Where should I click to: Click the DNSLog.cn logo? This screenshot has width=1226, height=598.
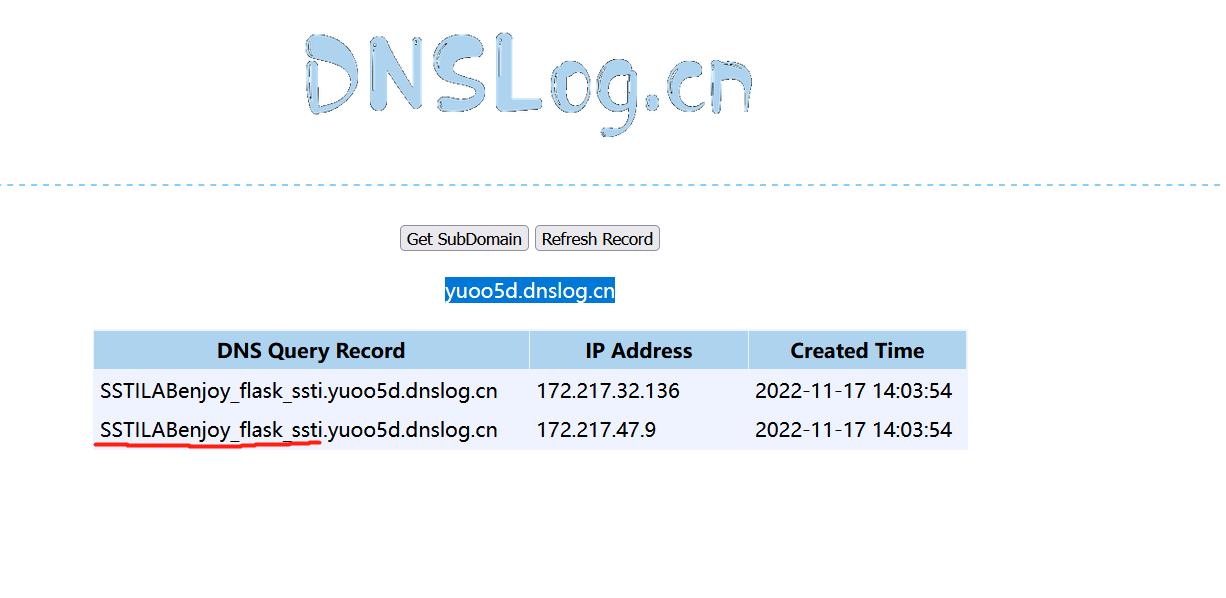click(527, 85)
